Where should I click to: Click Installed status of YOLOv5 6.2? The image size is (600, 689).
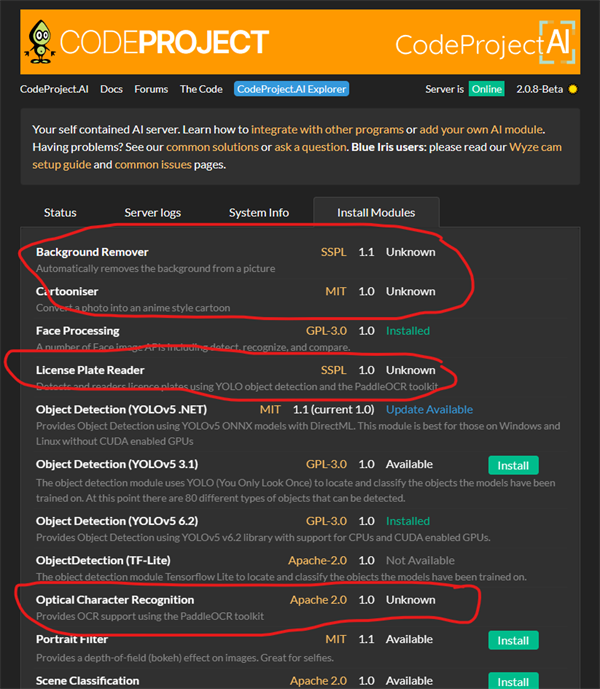tap(408, 521)
